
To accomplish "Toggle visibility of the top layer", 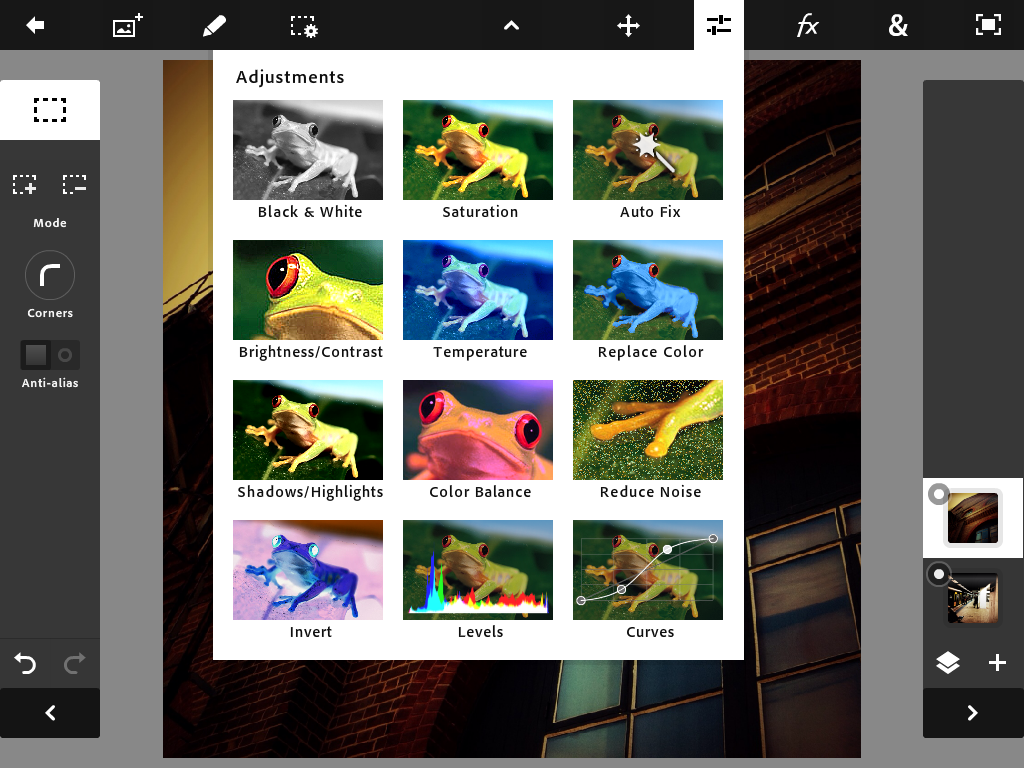I will tap(938, 494).
